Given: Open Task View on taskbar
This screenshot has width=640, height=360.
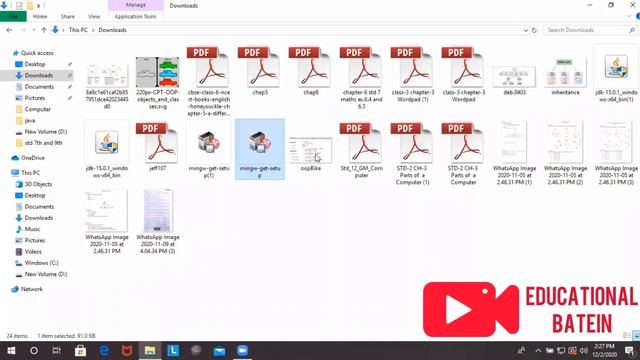Looking at the screenshot, I should pos(57,351).
